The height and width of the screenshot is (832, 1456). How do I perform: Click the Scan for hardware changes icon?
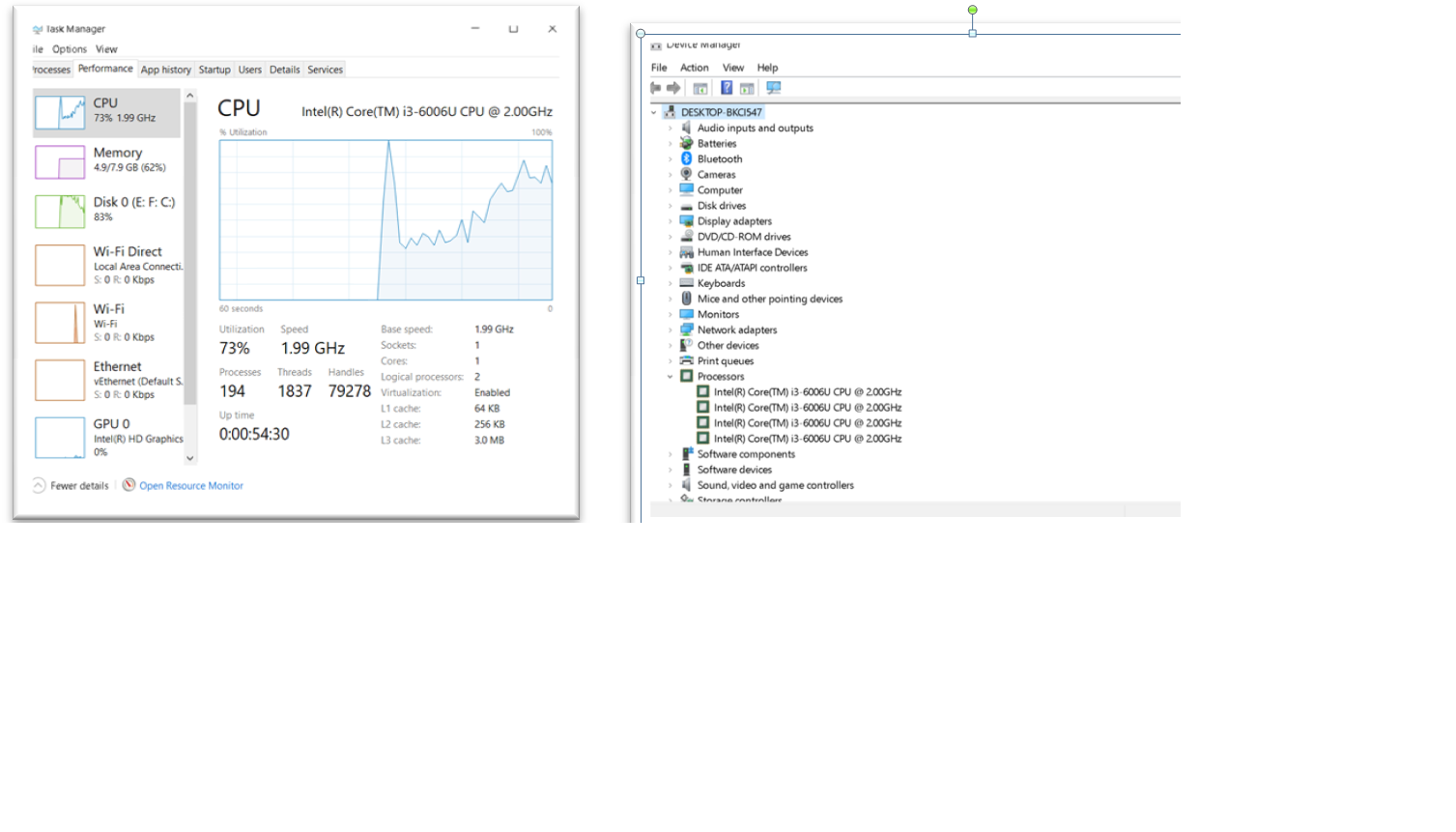pos(774,88)
